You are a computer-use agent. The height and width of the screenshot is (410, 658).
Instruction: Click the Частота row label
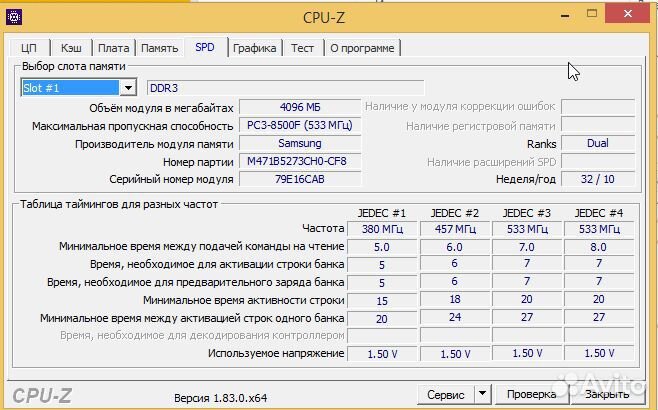point(323,228)
